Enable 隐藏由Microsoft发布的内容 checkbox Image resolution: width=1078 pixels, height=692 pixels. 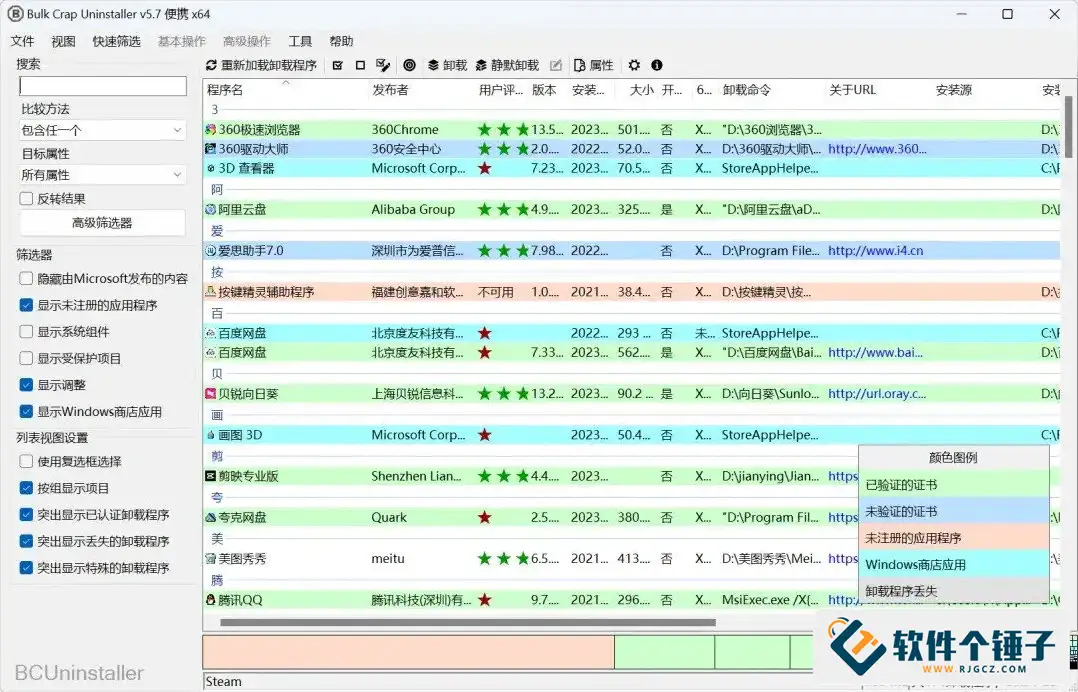(26, 278)
